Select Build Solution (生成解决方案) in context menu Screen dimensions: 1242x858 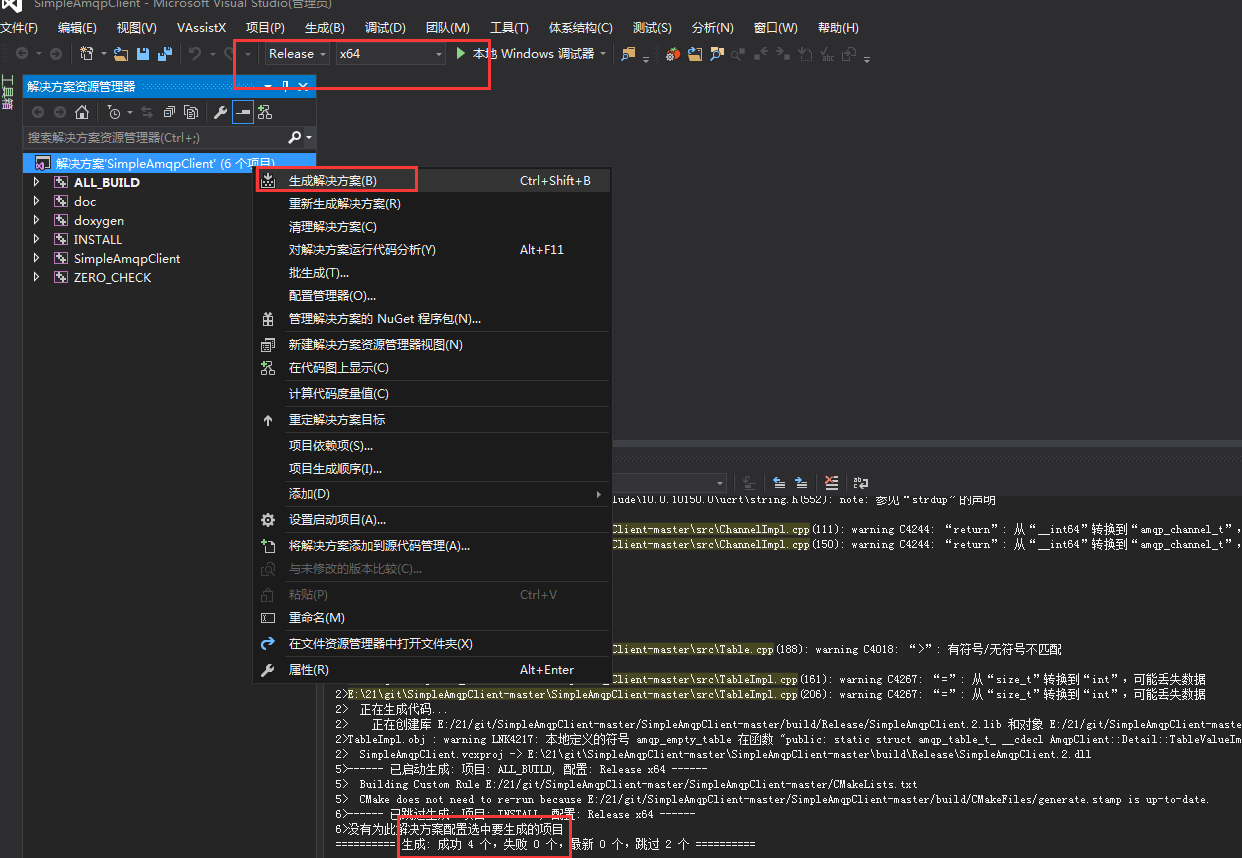click(x=431, y=181)
